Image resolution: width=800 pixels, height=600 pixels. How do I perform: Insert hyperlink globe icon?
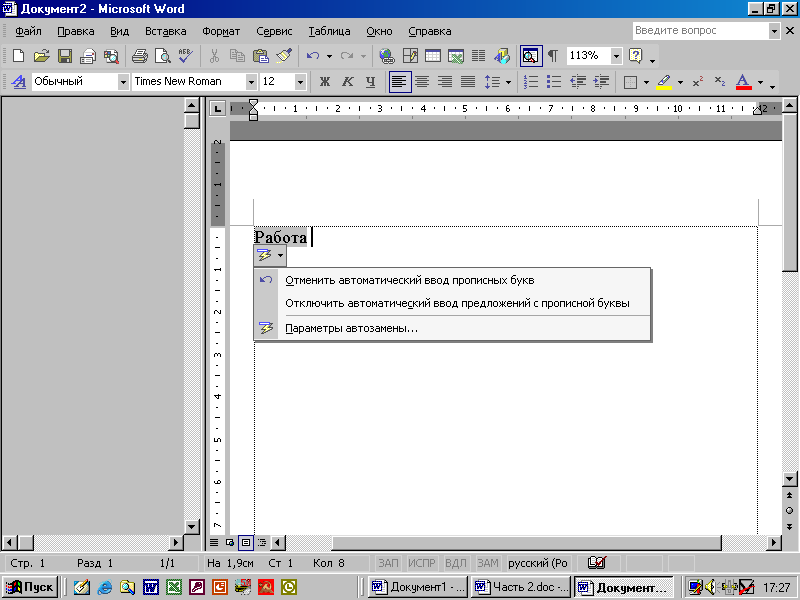click(387, 56)
